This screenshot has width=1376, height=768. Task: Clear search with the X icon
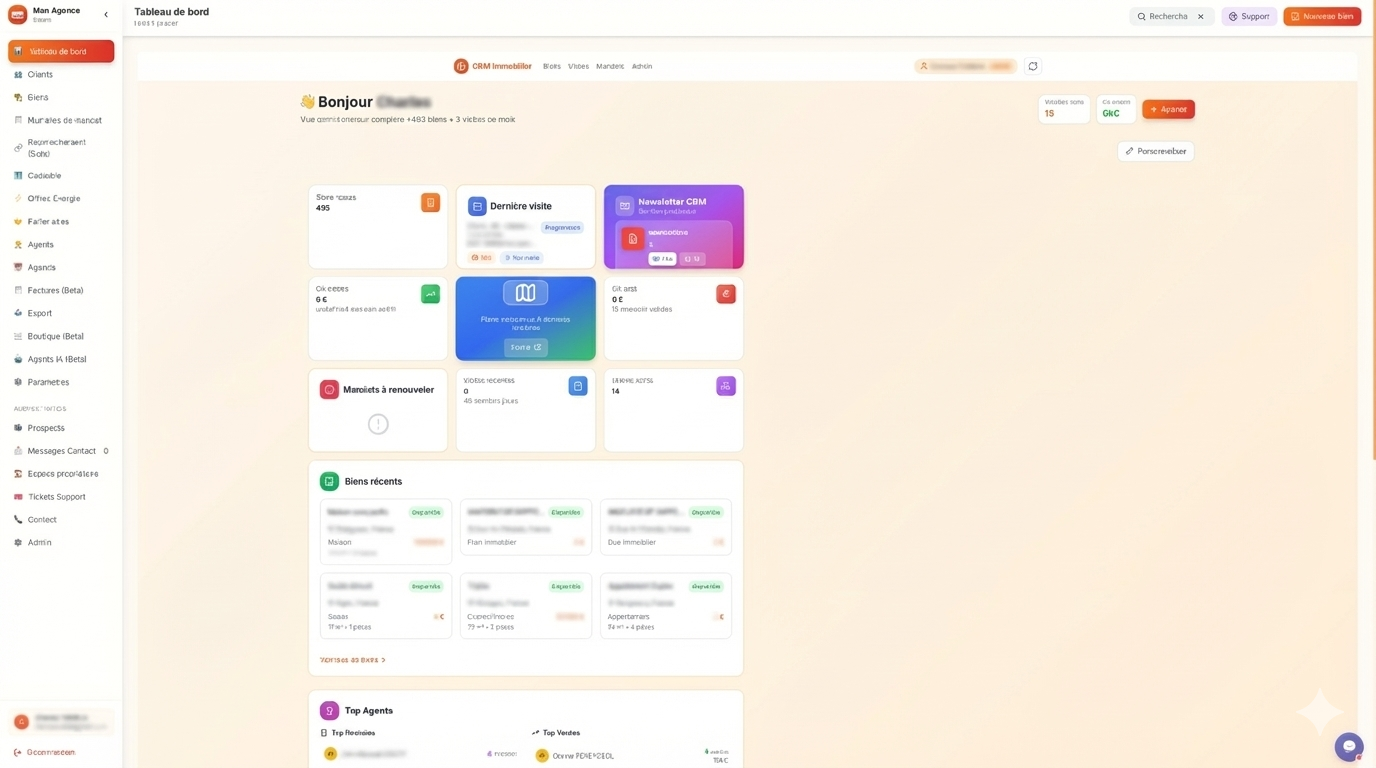[x=1201, y=17]
